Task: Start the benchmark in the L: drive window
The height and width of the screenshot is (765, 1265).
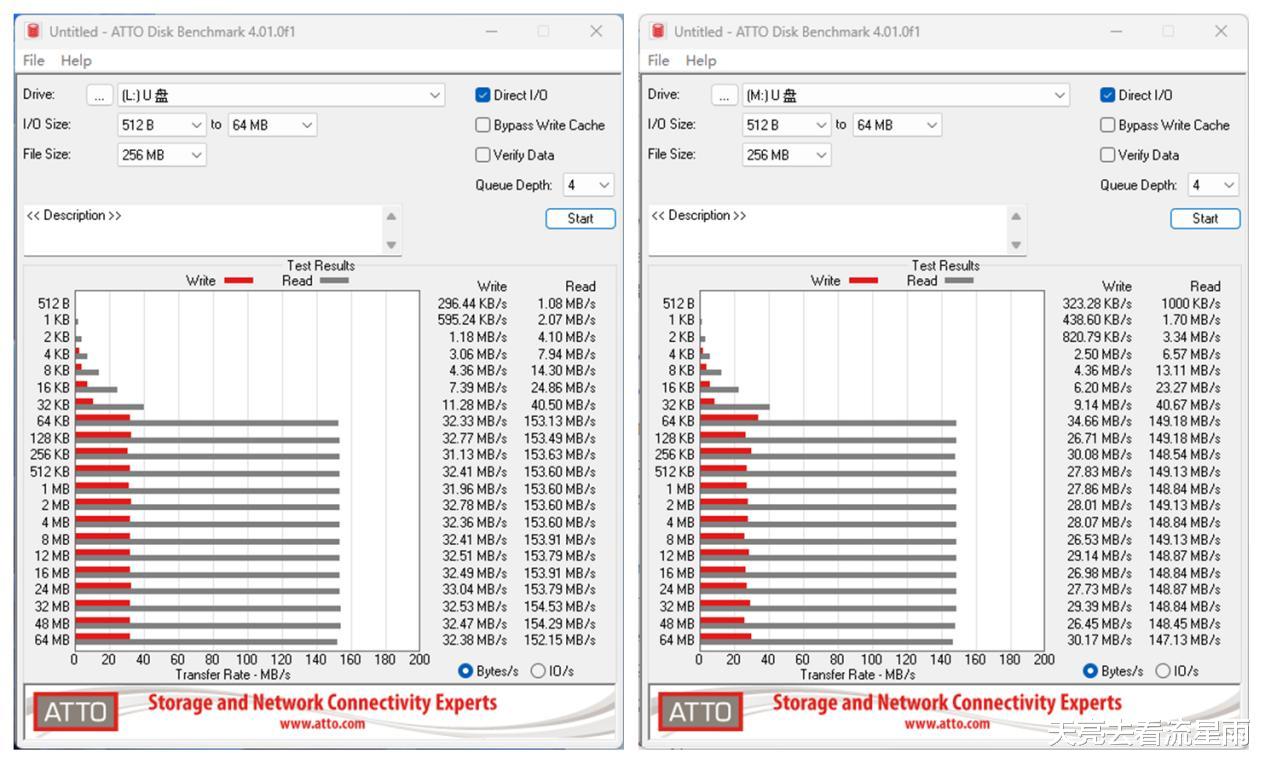Action: point(580,218)
